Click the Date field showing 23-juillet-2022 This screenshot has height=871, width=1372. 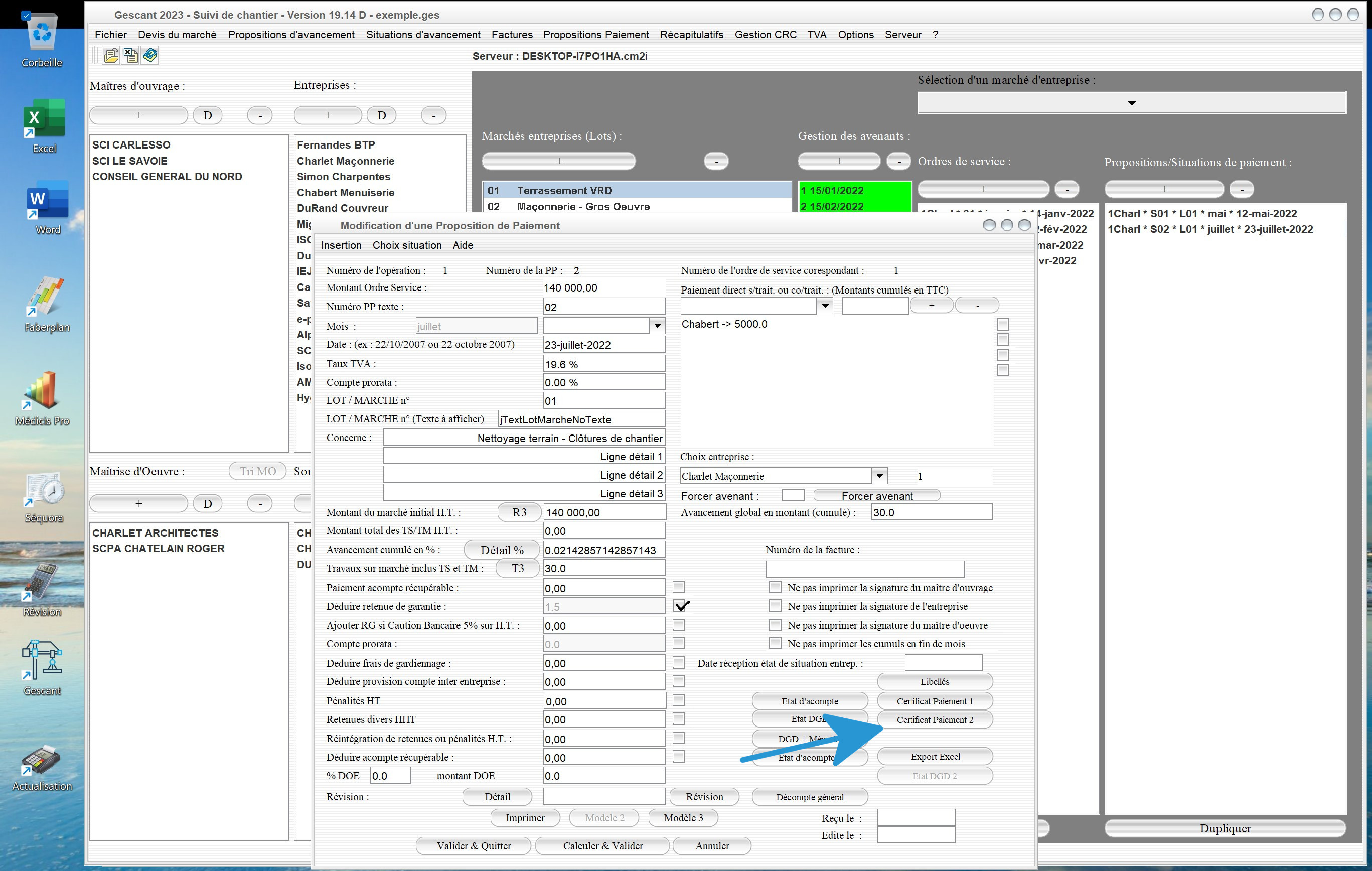tap(604, 344)
